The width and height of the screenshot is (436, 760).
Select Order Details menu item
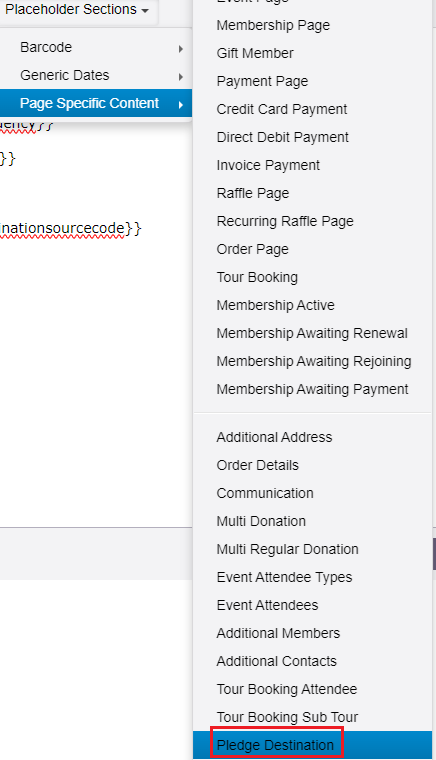tap(312, 466)
